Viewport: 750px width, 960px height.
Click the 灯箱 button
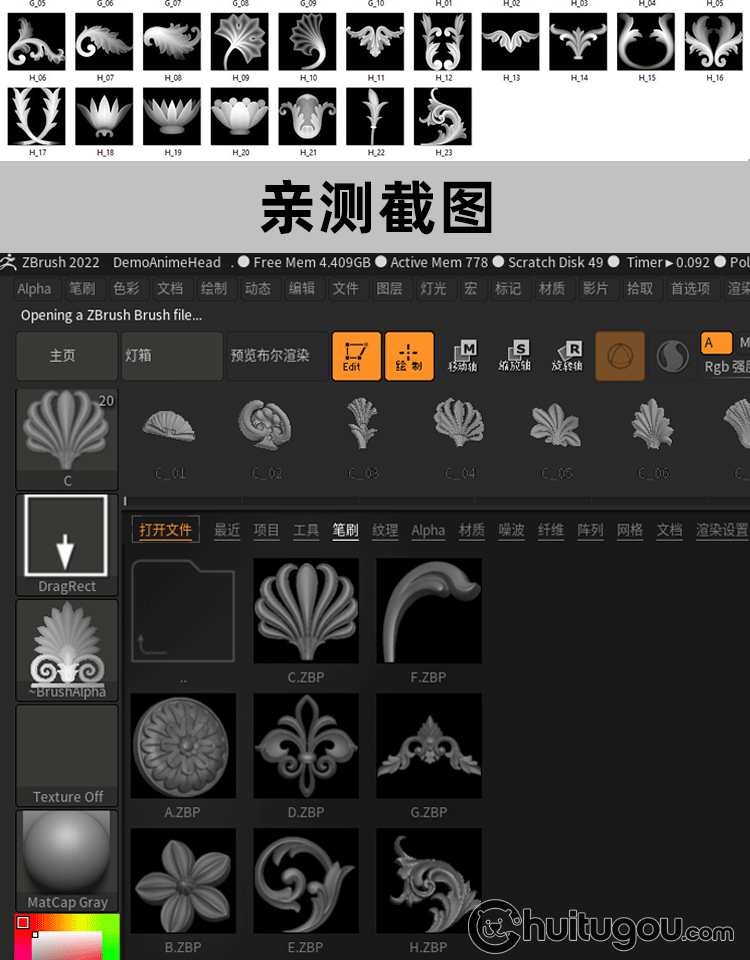pyautogui.click(x=172, y=356)
